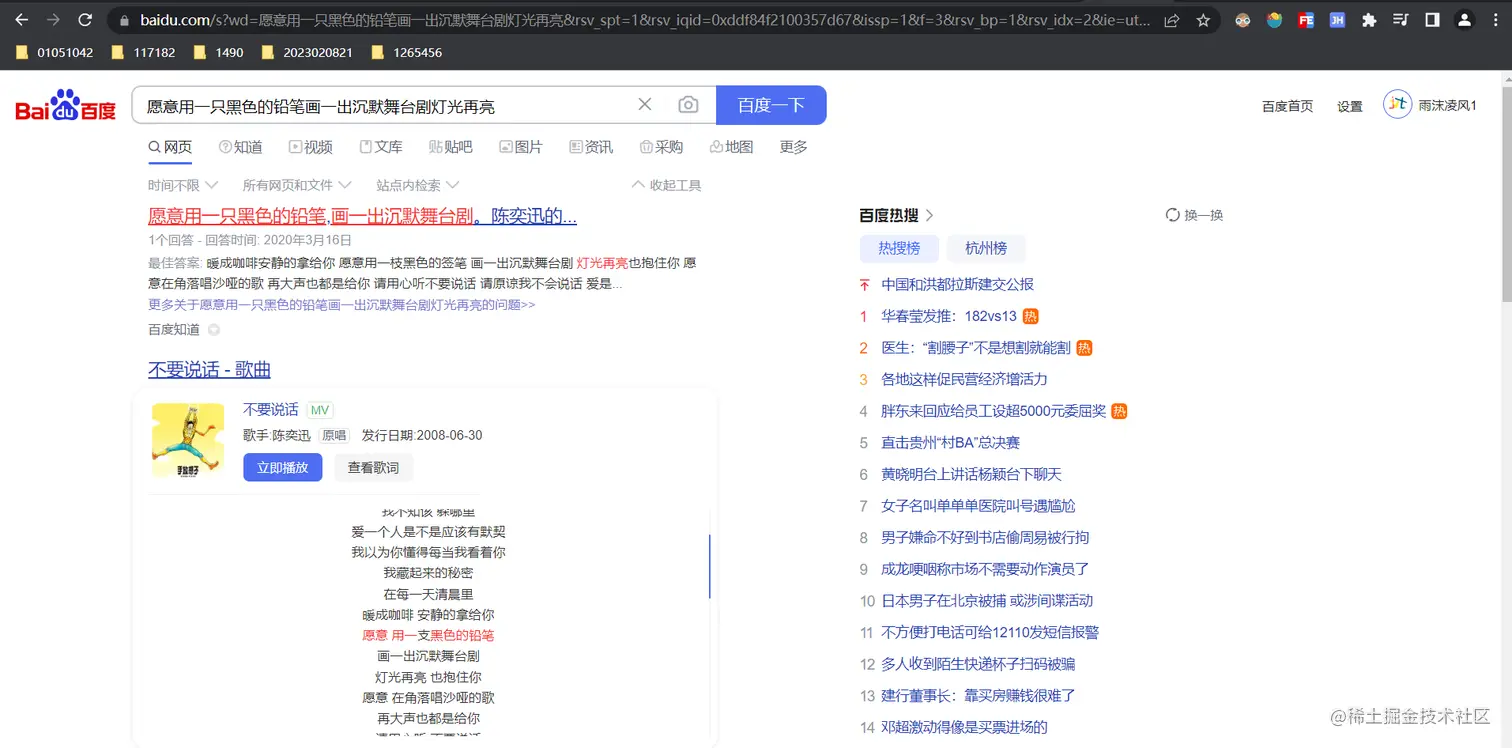Focus the Baidu search input field
The height and width of the screenshot is (748, 1512).
click(x=385, y=105)
